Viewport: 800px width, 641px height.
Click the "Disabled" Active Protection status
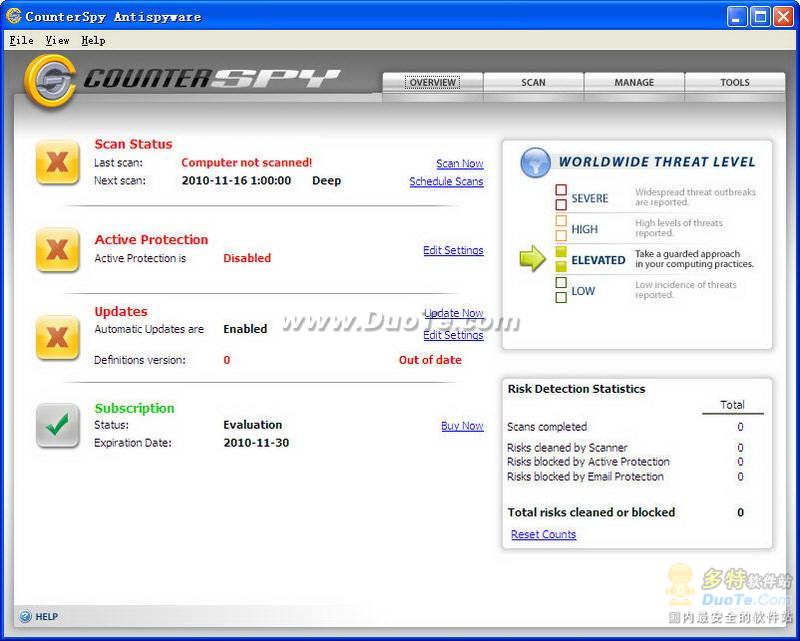click(x=247, y=258)
